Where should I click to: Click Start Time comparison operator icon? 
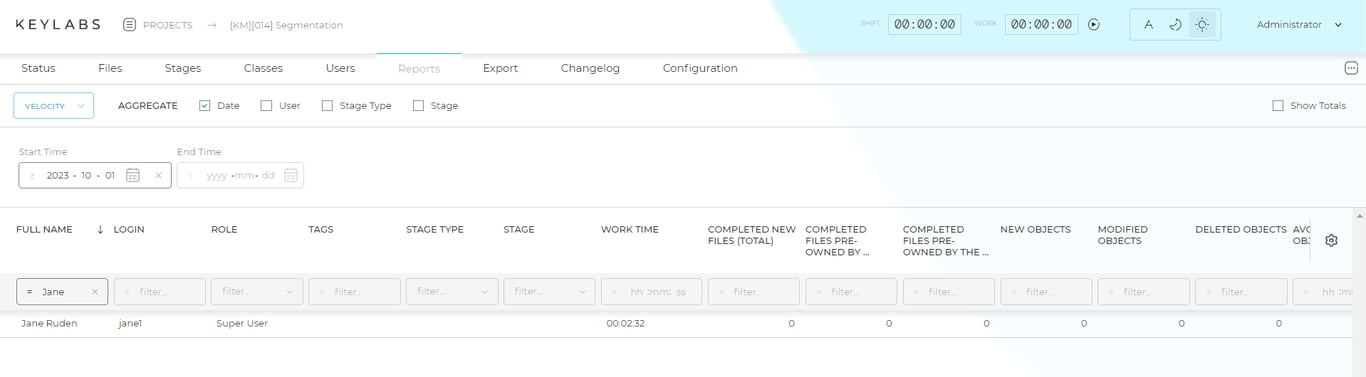(x=32, y=175)
